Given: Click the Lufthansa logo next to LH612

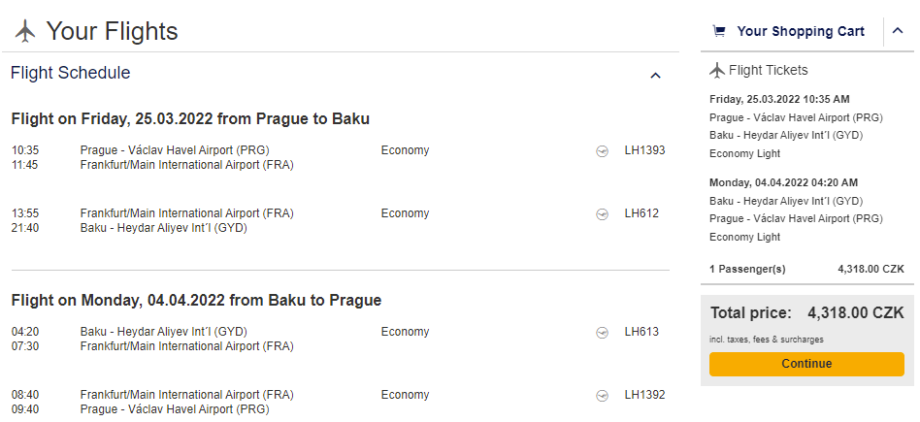Looking at the screenshot, I should pyautogui.click(x=602, y=214).
